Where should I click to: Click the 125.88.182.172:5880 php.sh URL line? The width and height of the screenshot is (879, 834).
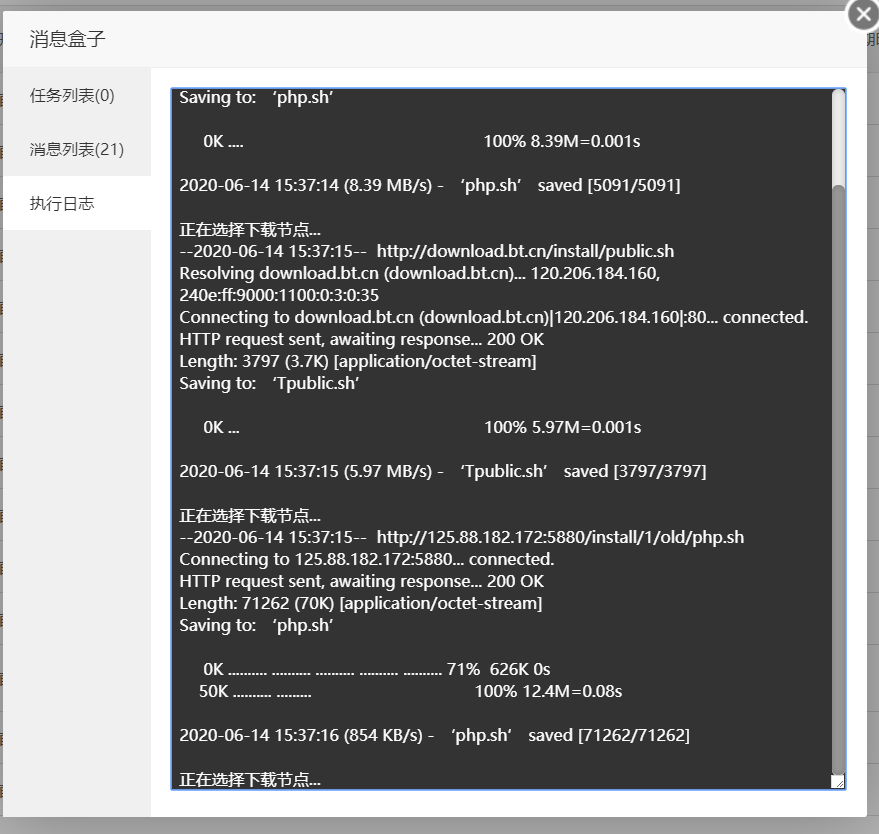[x=461, y=537]
